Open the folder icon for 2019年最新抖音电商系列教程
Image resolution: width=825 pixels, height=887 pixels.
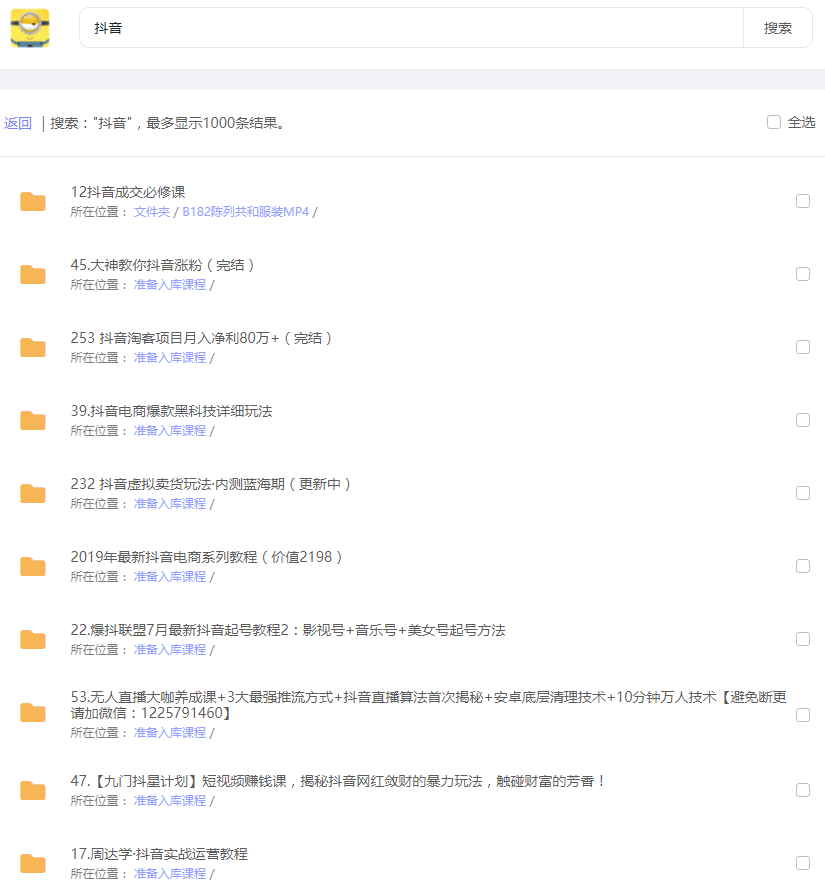[x=32, y=566]
